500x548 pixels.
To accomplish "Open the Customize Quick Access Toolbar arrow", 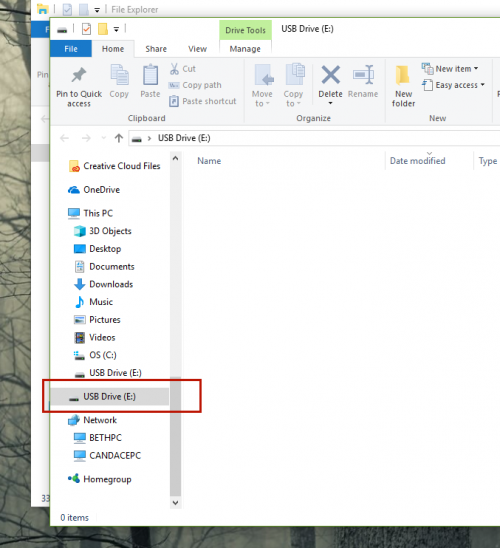I will [116, 30].
